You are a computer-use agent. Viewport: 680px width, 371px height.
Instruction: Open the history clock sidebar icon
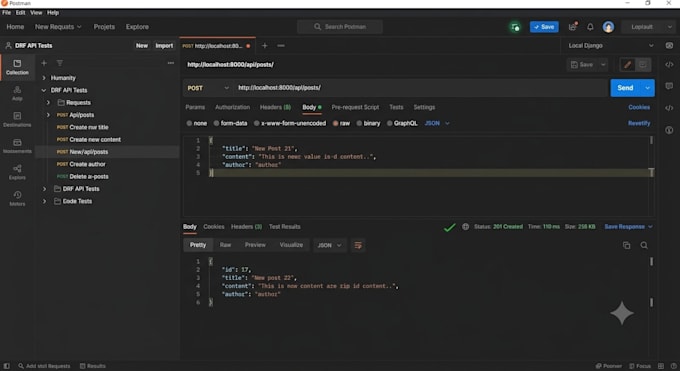point(17,198)
